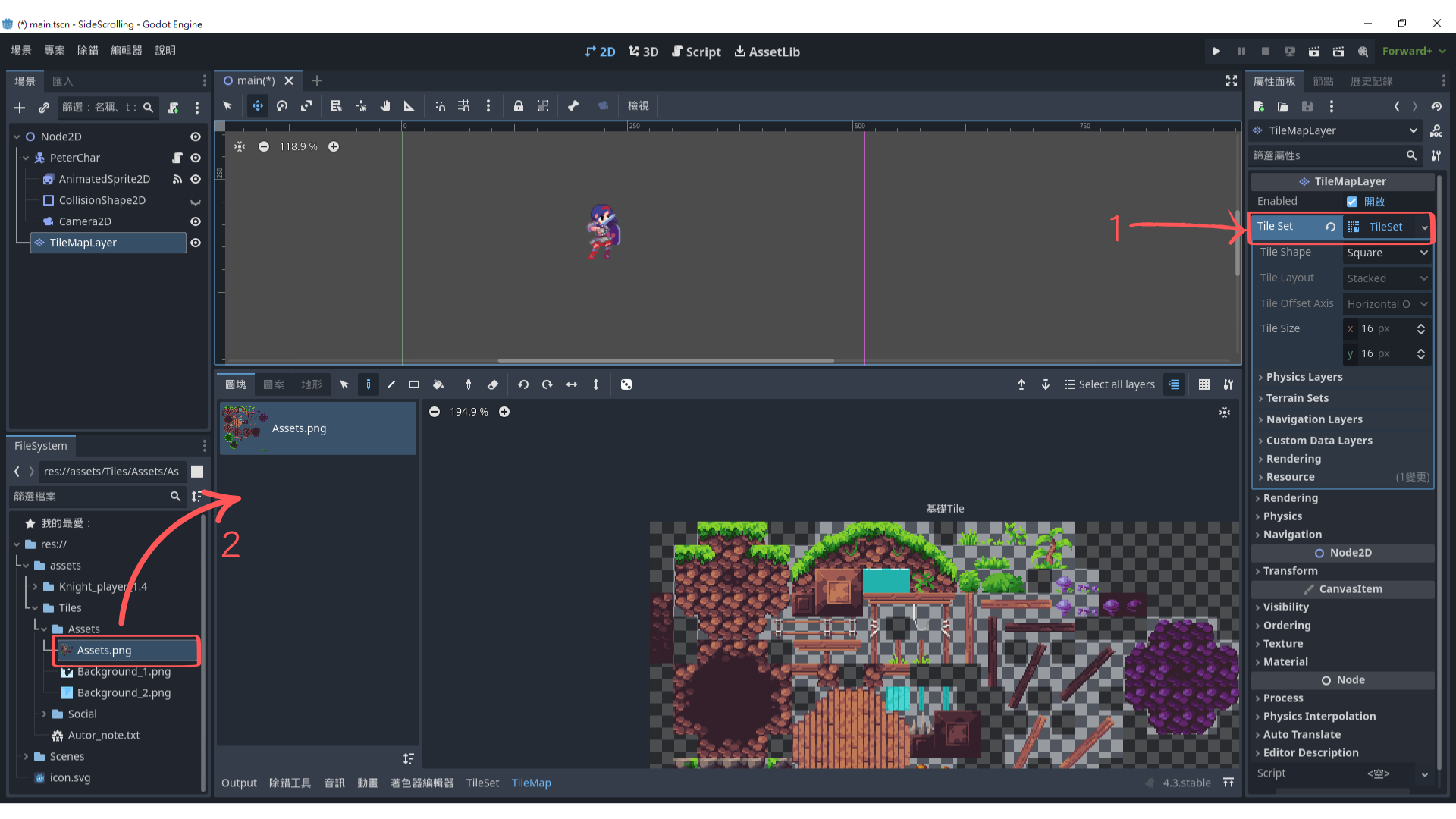Image resolution: width=1456 pixels, height=819 pixels.
Task: Select the Rotate Mode tool
Action: tap(282, 106)
